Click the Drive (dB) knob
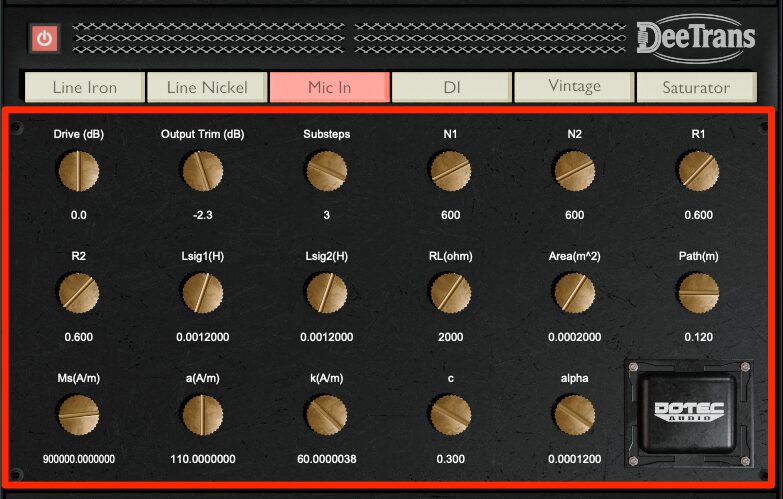 79,171
